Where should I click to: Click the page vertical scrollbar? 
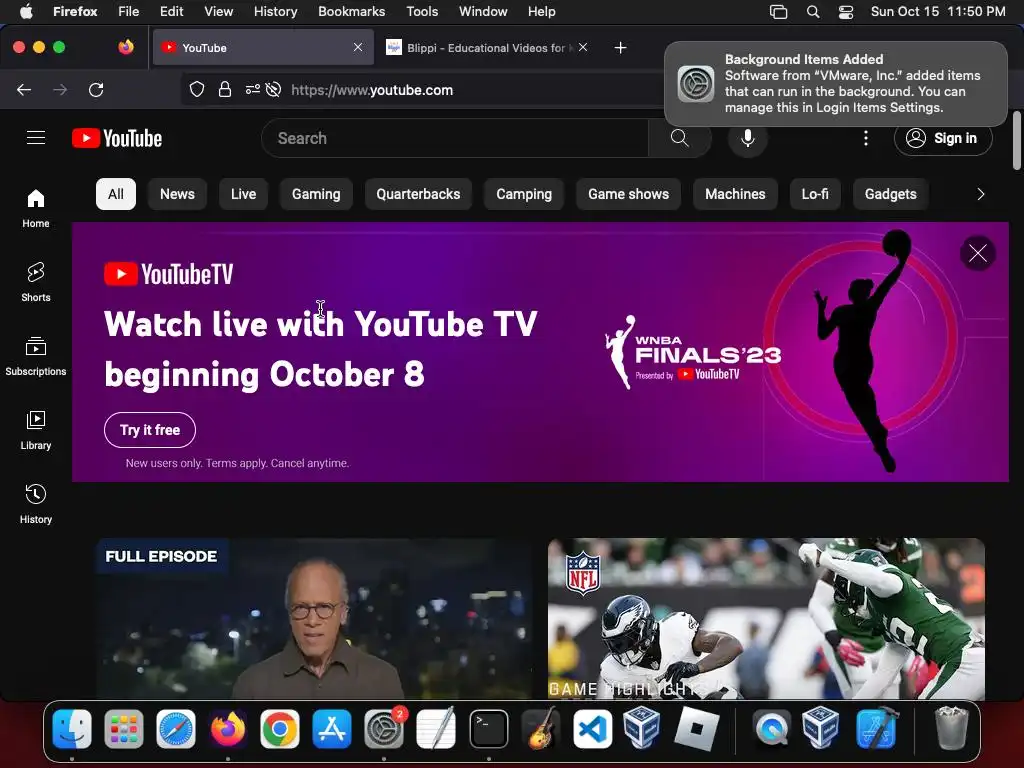[x=1017, y=140]
